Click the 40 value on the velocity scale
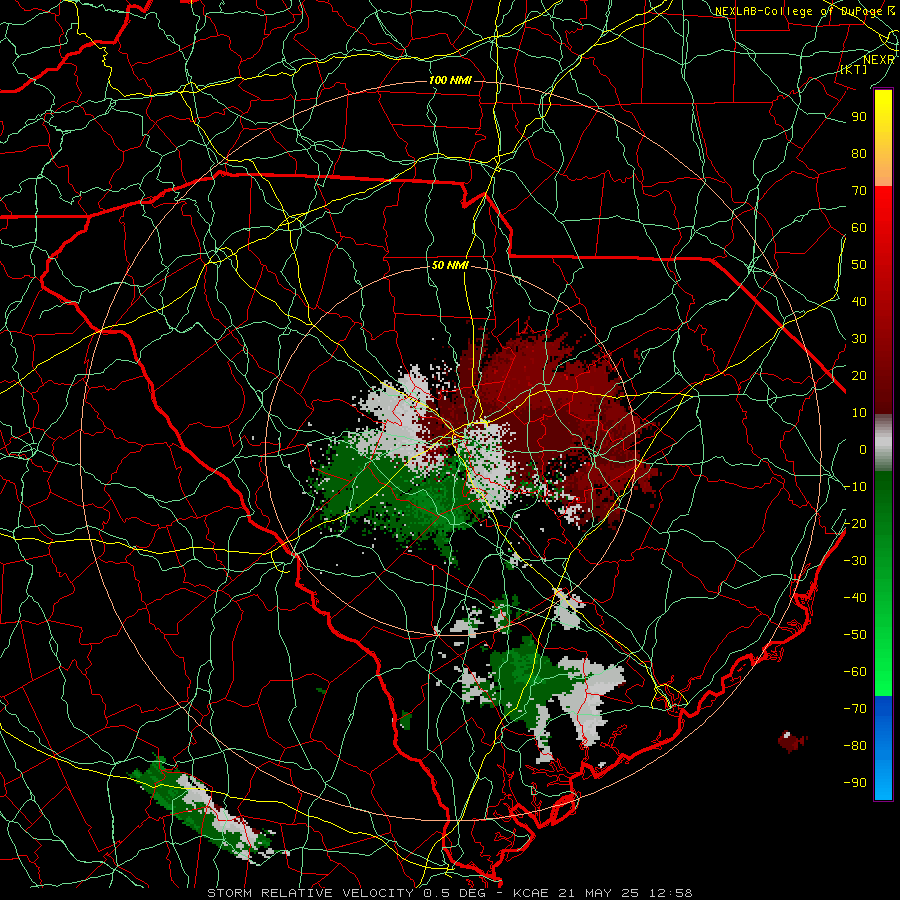 click(x=859, y=302)
